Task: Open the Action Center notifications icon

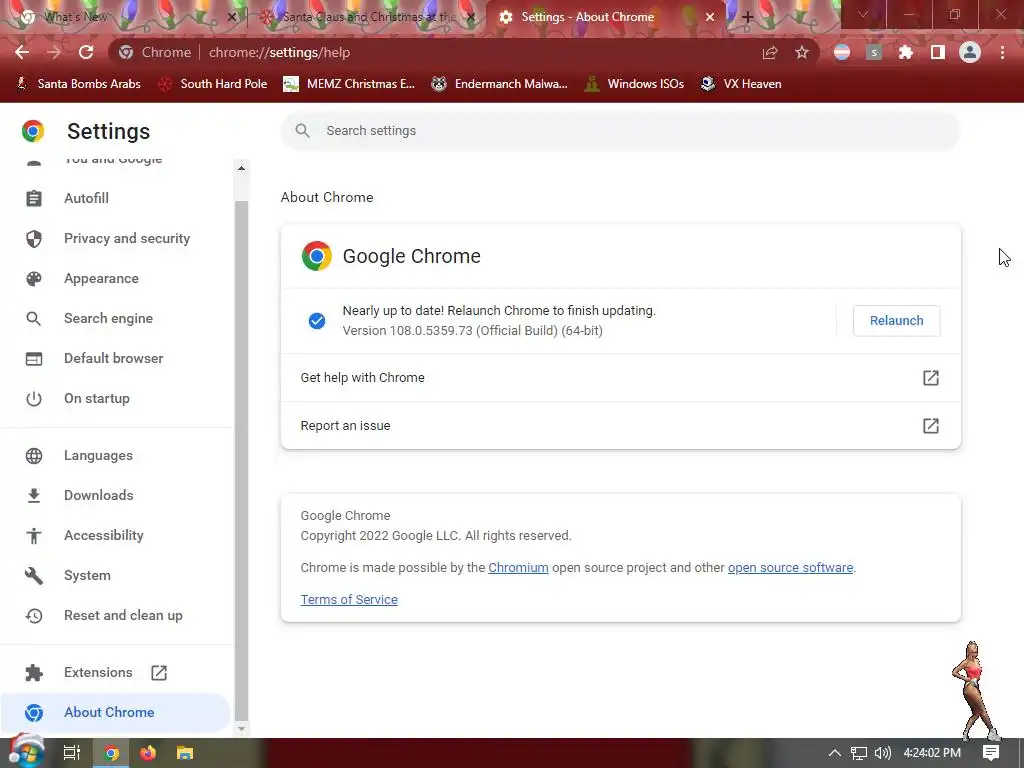Action: pyautogui.click(x=991, y=753)
